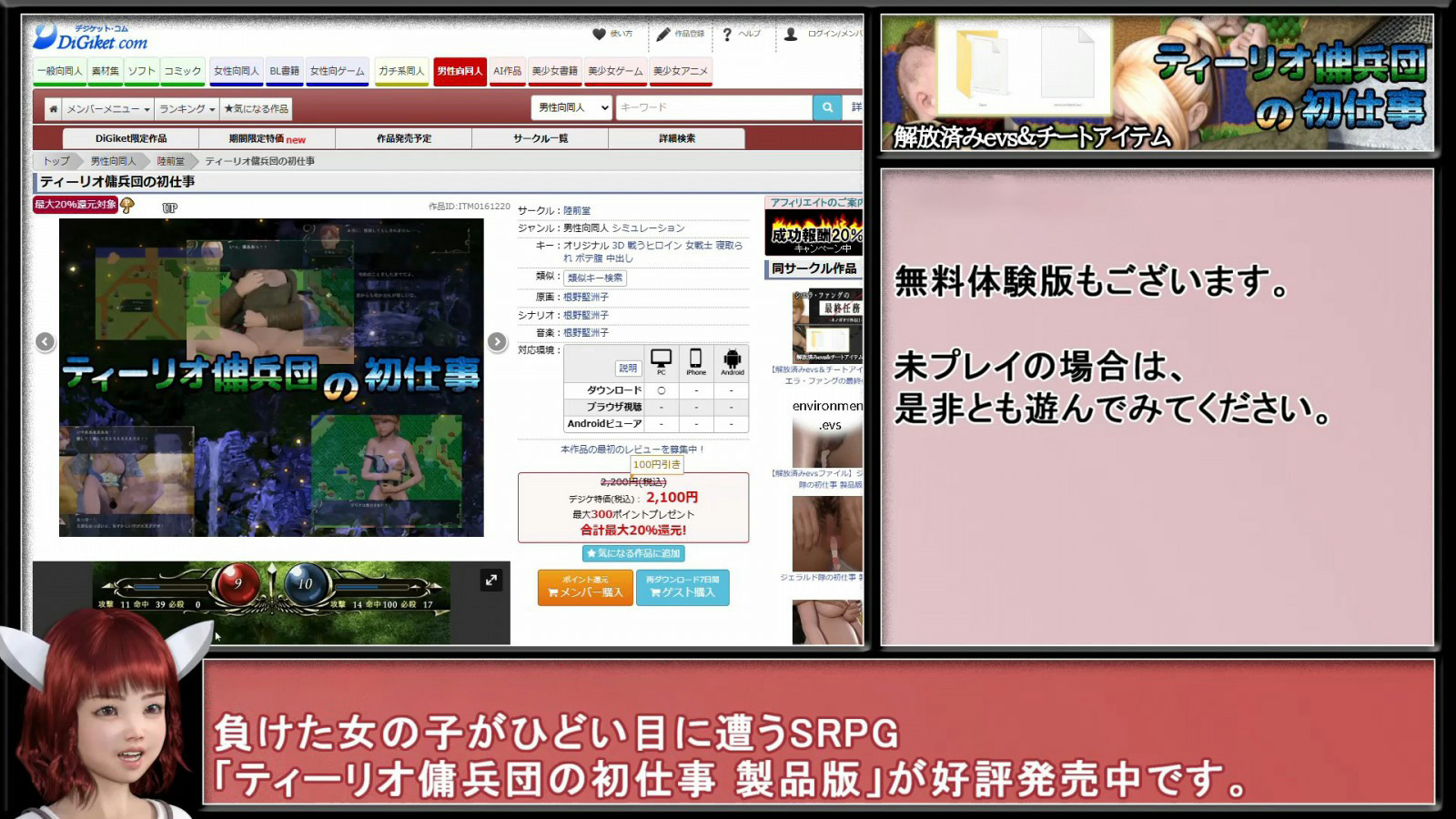Click the blue search magnifier button
The image size is (1456, 819).
(827, 107)
